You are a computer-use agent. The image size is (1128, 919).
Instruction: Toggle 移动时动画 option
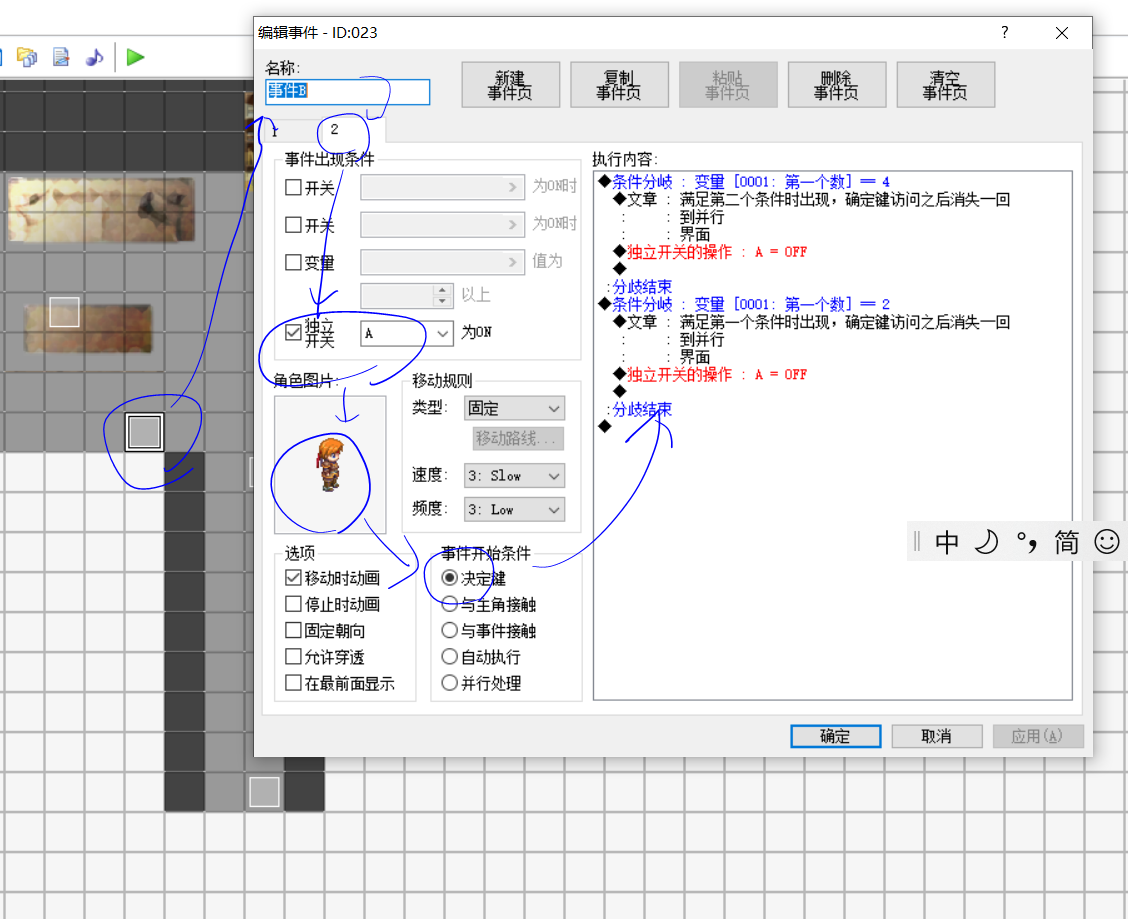point(332,578)
